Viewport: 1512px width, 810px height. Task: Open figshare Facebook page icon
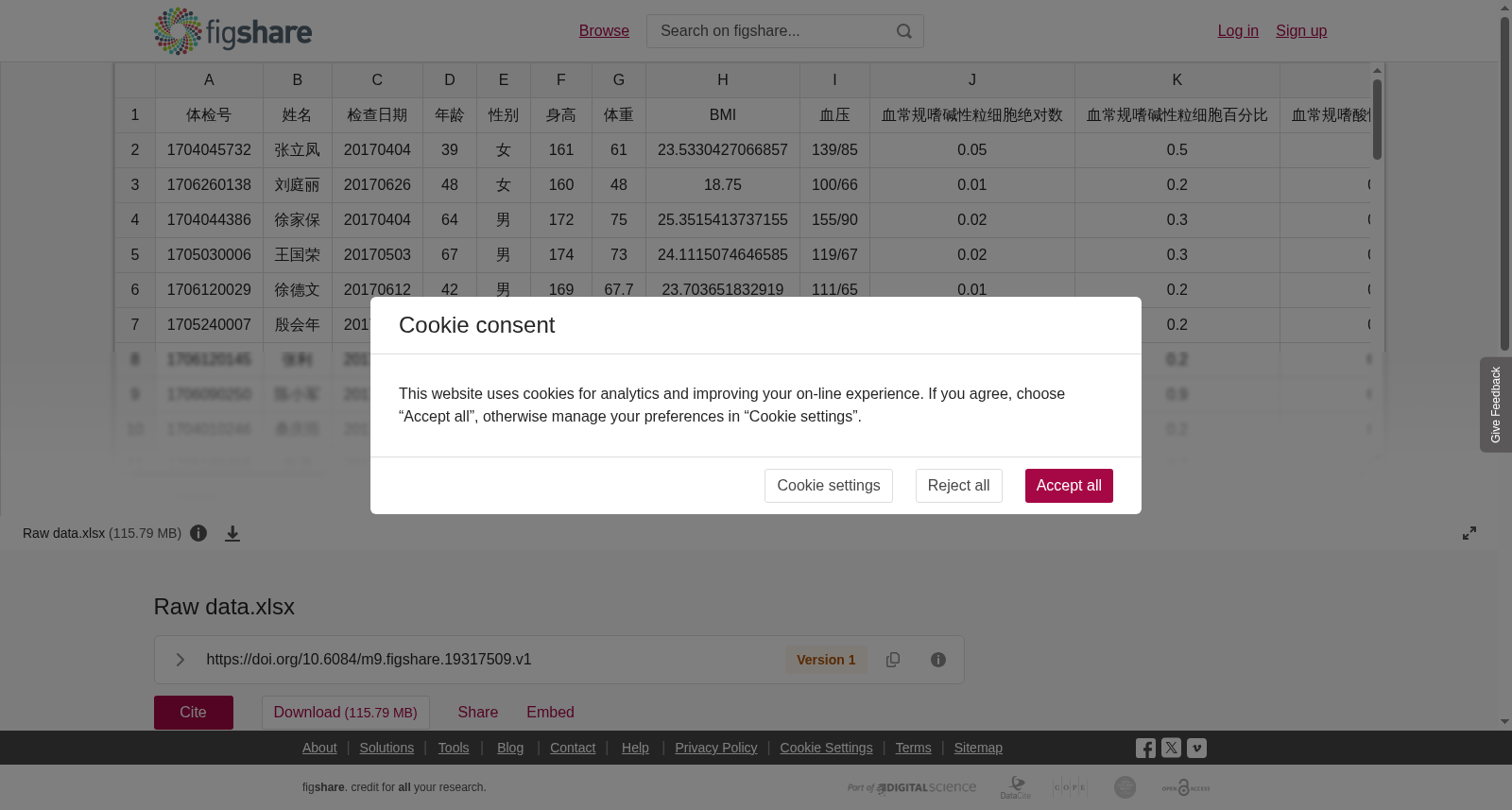pos(1145,749)
